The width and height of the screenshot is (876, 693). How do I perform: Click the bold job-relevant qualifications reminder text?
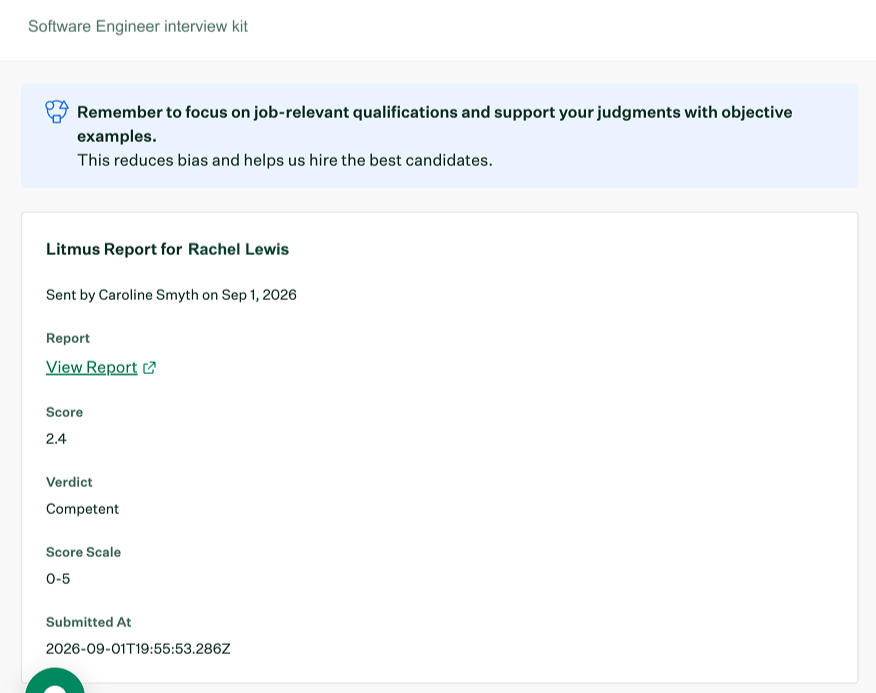pos(435,124)
